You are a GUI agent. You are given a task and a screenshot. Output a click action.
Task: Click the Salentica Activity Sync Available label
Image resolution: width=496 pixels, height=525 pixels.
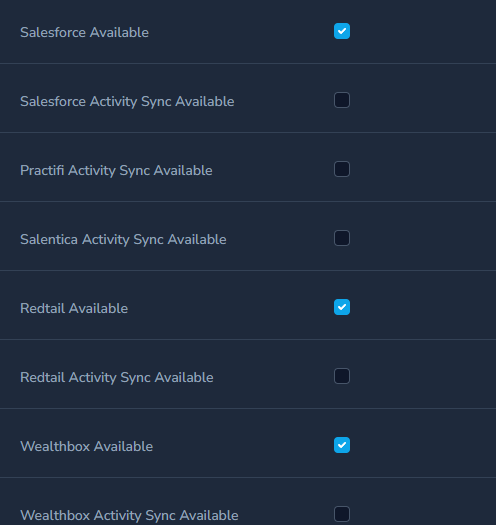pos(123,240)
